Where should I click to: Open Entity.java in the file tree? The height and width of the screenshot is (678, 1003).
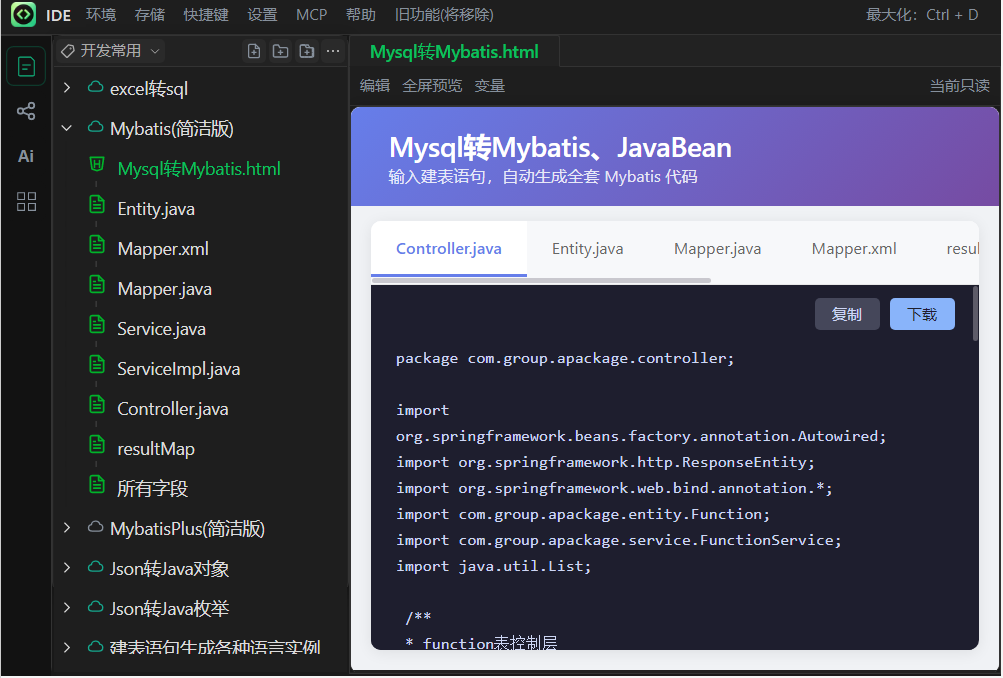156,209
